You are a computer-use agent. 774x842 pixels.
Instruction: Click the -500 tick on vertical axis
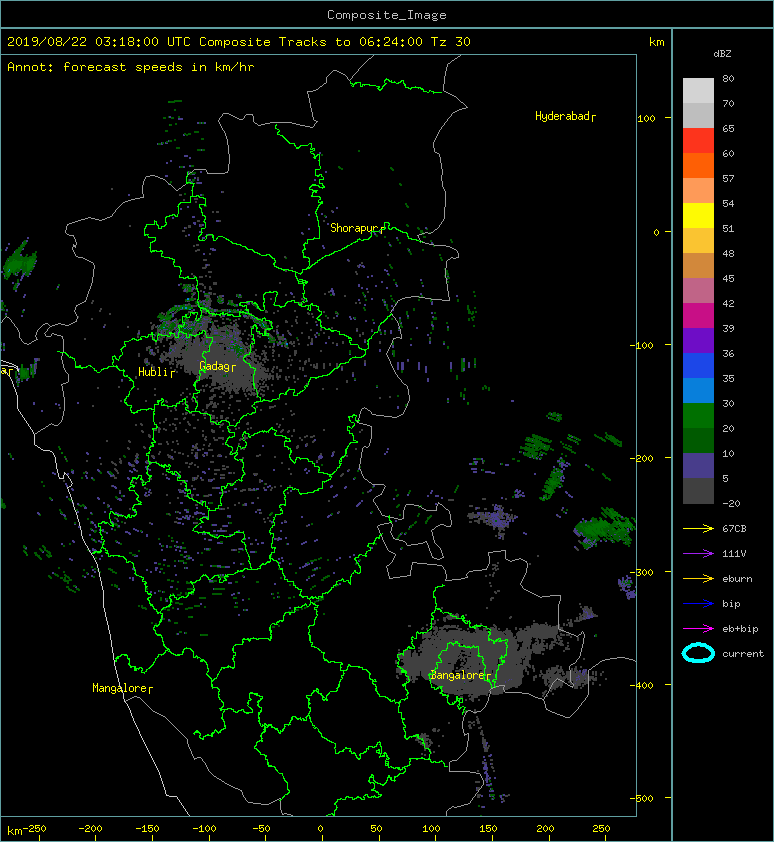pyautogui.click(x=643, y=799)
